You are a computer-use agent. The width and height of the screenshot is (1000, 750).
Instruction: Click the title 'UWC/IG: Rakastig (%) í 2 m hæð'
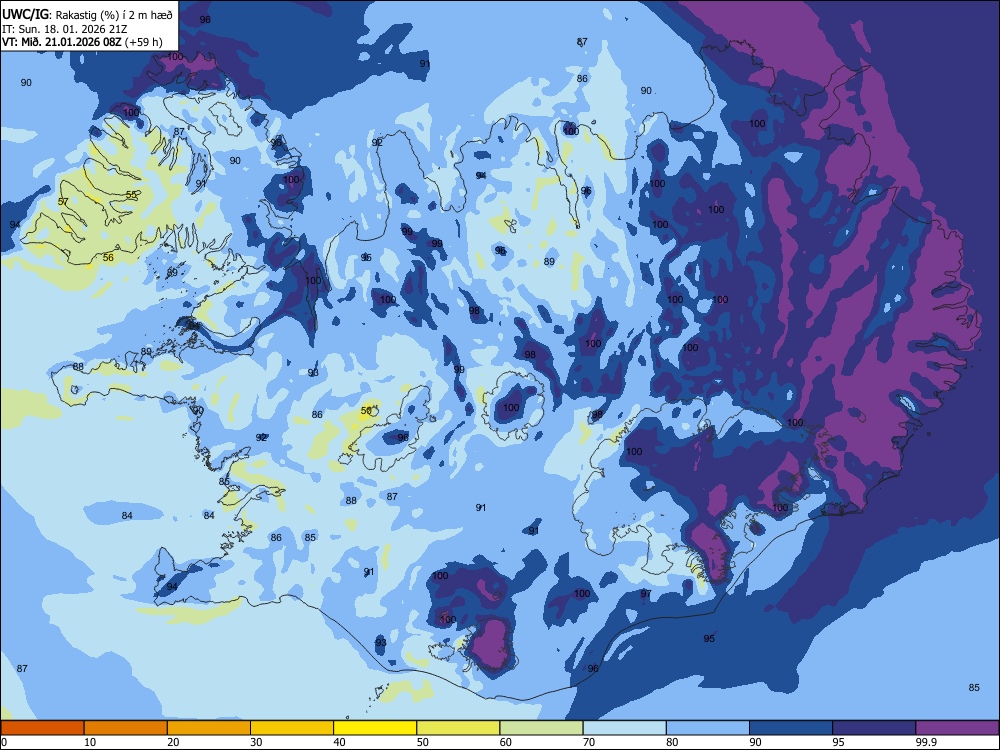pyautogui.click(x=87, y=15)
